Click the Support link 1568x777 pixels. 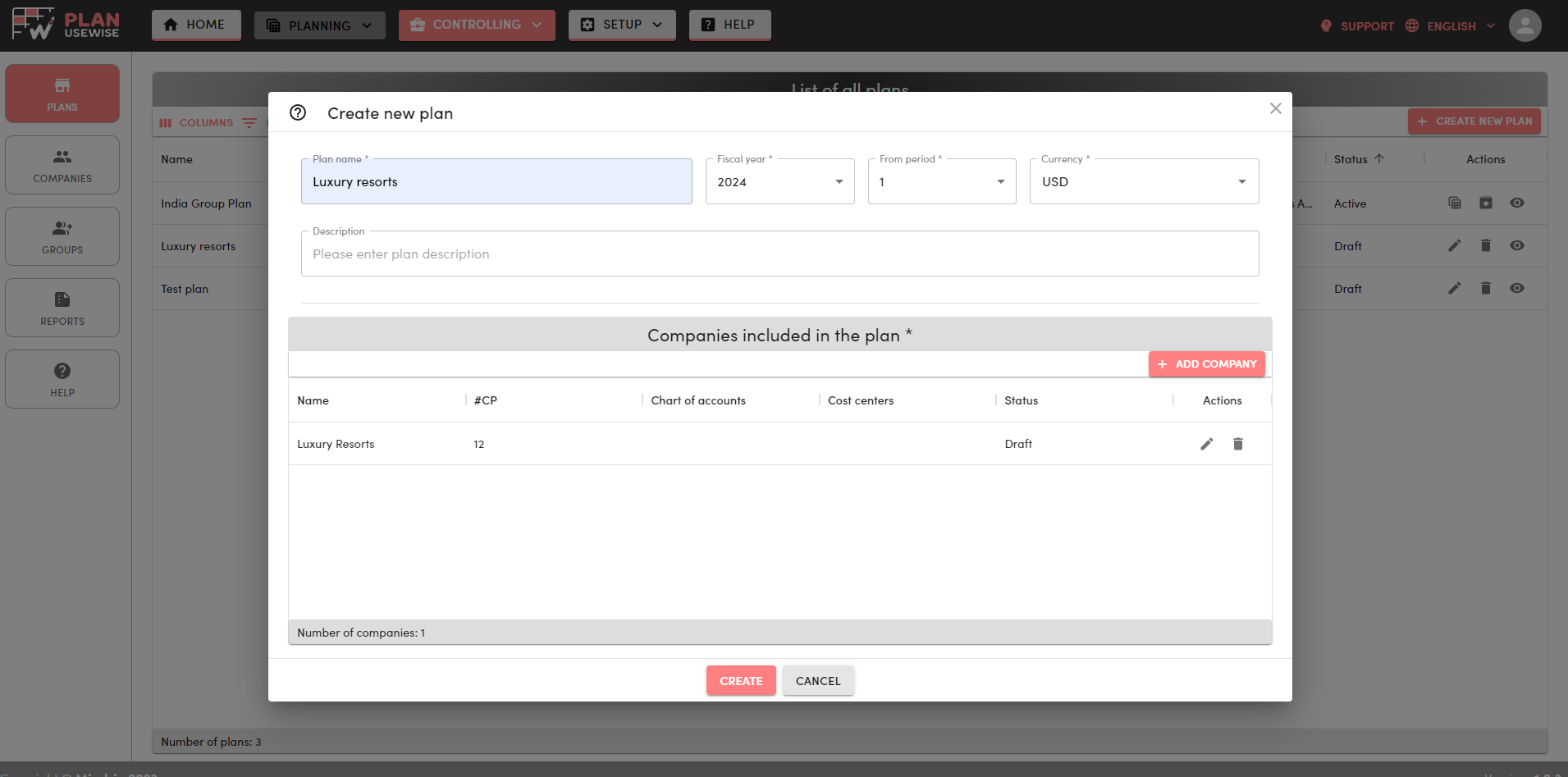point(1356,26)
